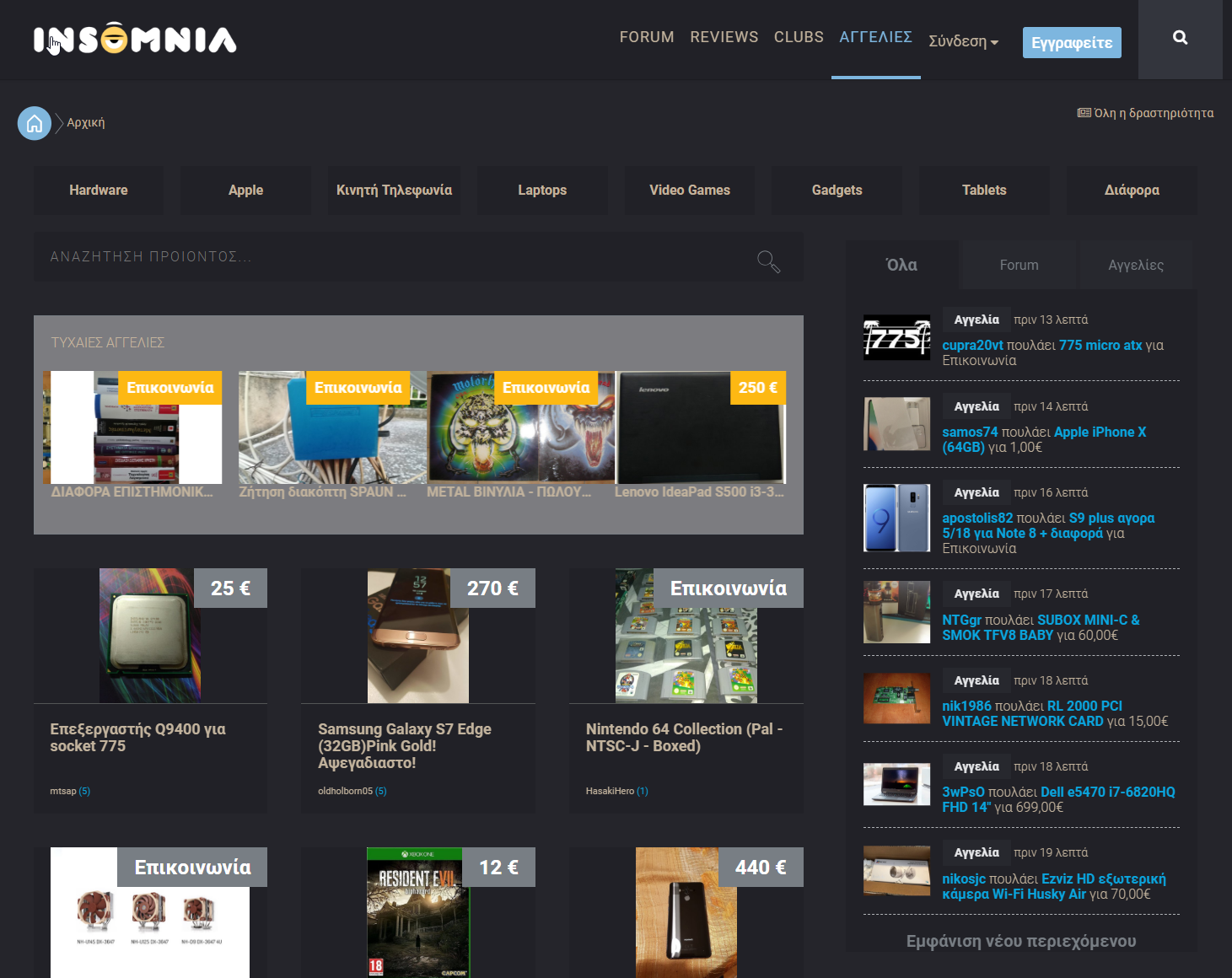
Task: Open the Ezviz HD εξωτερική κάμερα link
Action: (x=1054, y=886)
